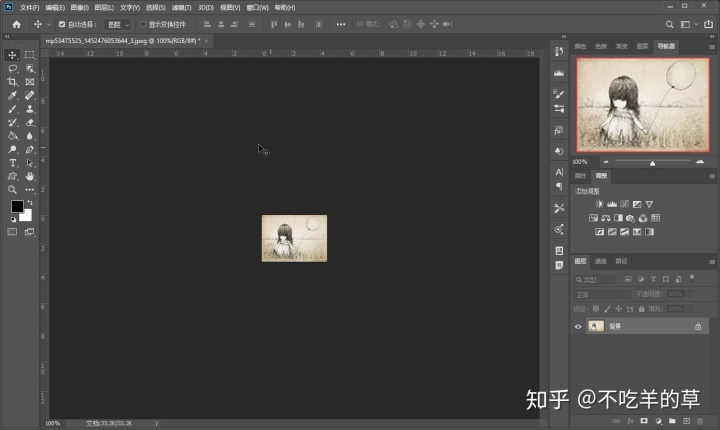Add Levels adjustment icon
This screenshot has height=430, width=720.
(x=612, y=204)
